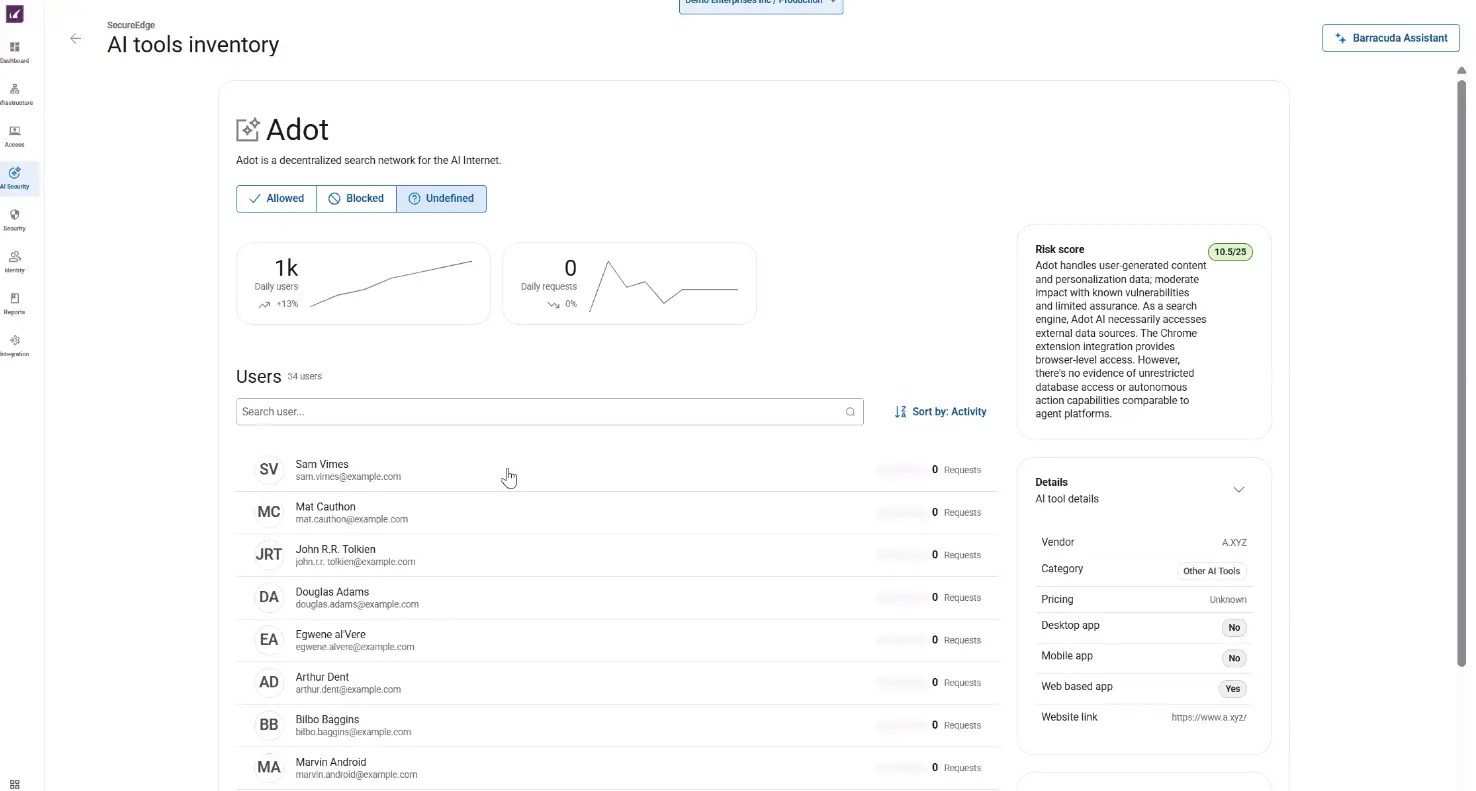Click the Other AI Tools category chip
This screenshot has height=791, width=1476.
pos(1211,571)
